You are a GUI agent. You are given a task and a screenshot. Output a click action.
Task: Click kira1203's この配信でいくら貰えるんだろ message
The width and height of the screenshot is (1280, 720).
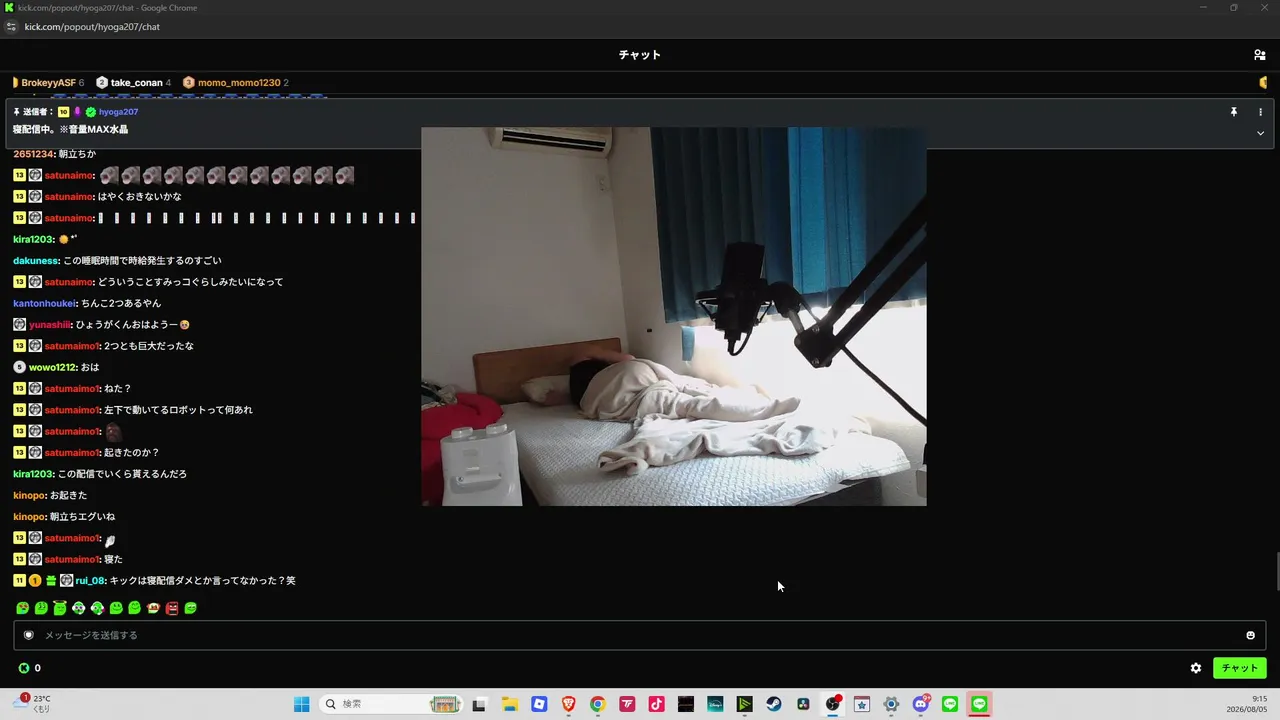(122, 474)
